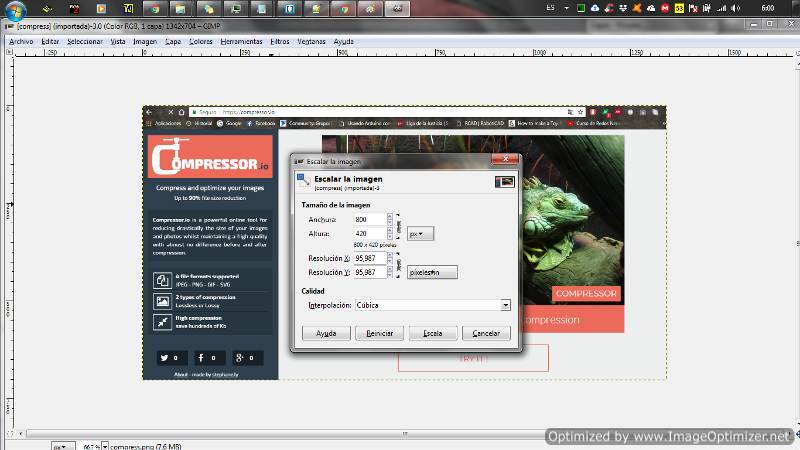Image resolution: width=800 pixels, height=450 pixels.
Task: Open the Editar menu
Action: (50, 41)
